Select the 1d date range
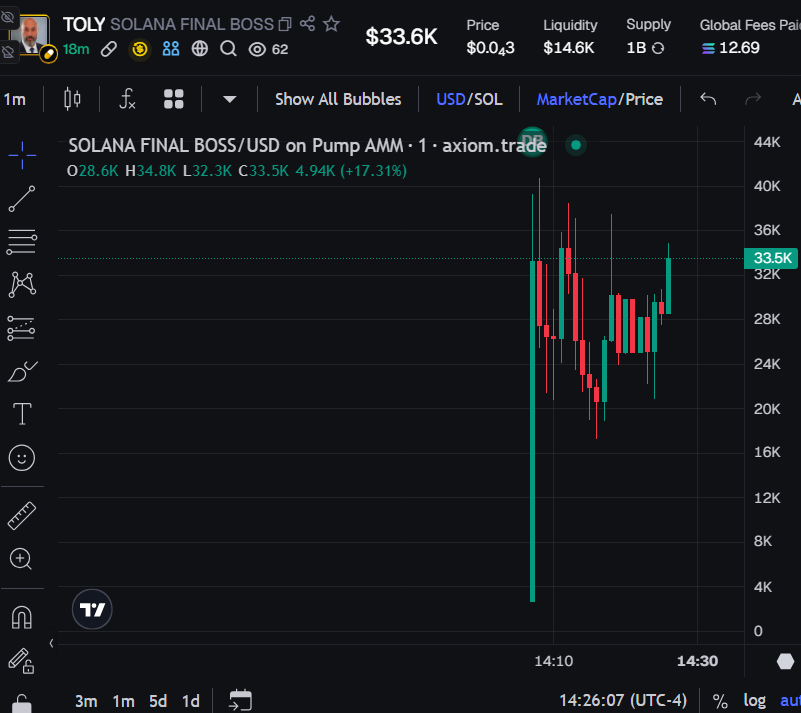The image size is (801, 713). pyautogui.click(x=191, y=701)
